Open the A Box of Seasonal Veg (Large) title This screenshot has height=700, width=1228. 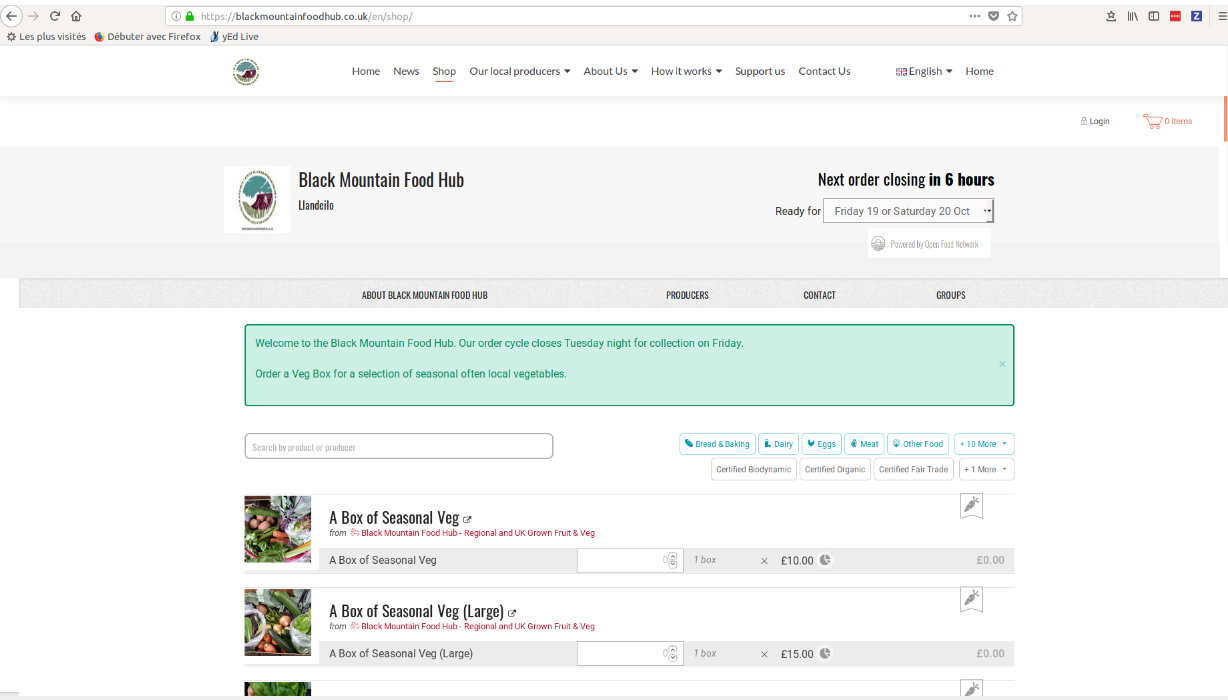[x=416, y=611]
